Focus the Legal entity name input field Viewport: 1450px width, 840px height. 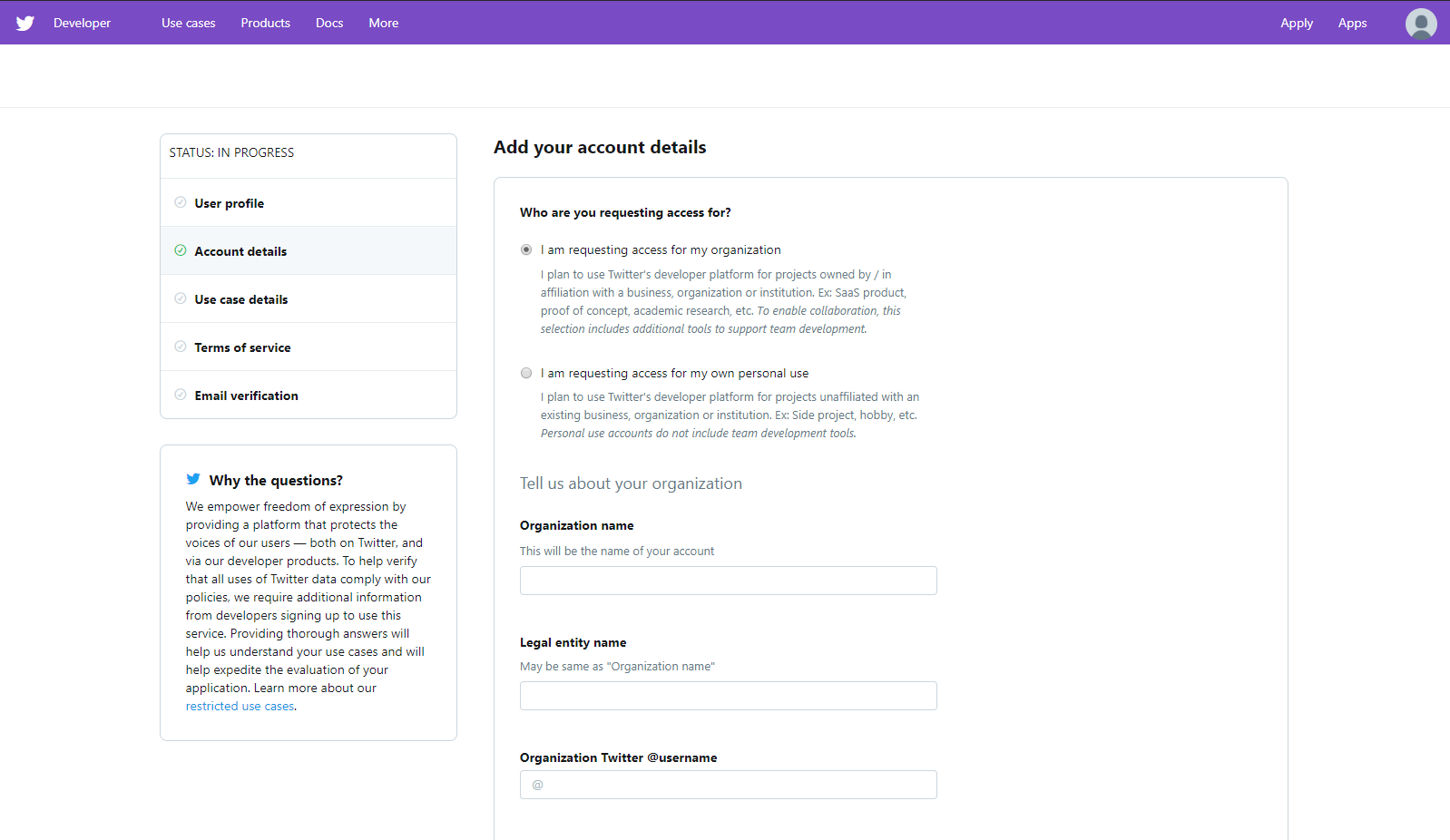pos(729,696)
